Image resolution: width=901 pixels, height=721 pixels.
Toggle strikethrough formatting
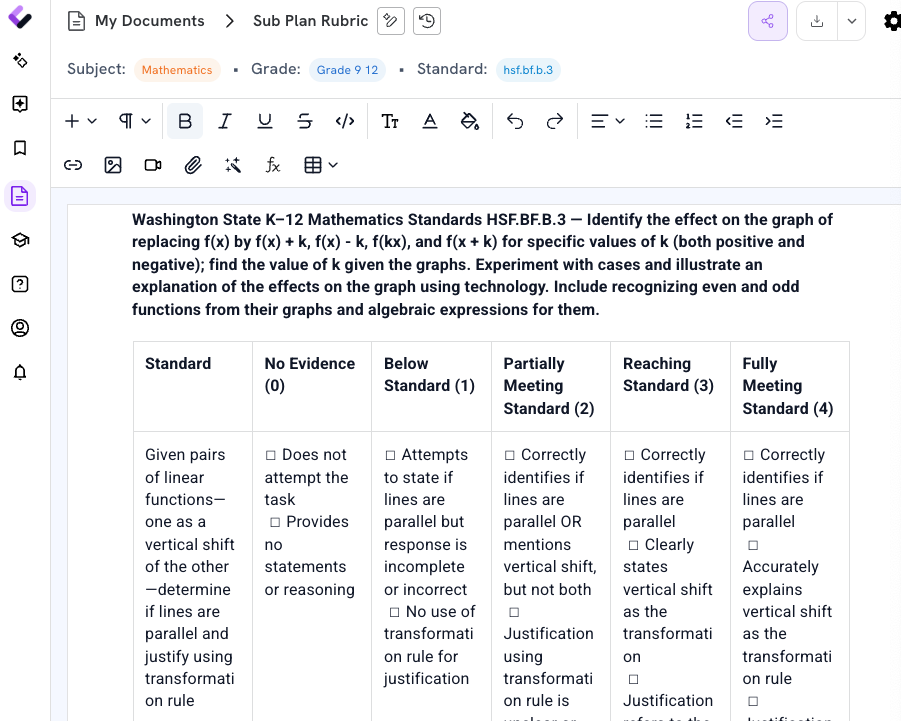pos(305,121)
